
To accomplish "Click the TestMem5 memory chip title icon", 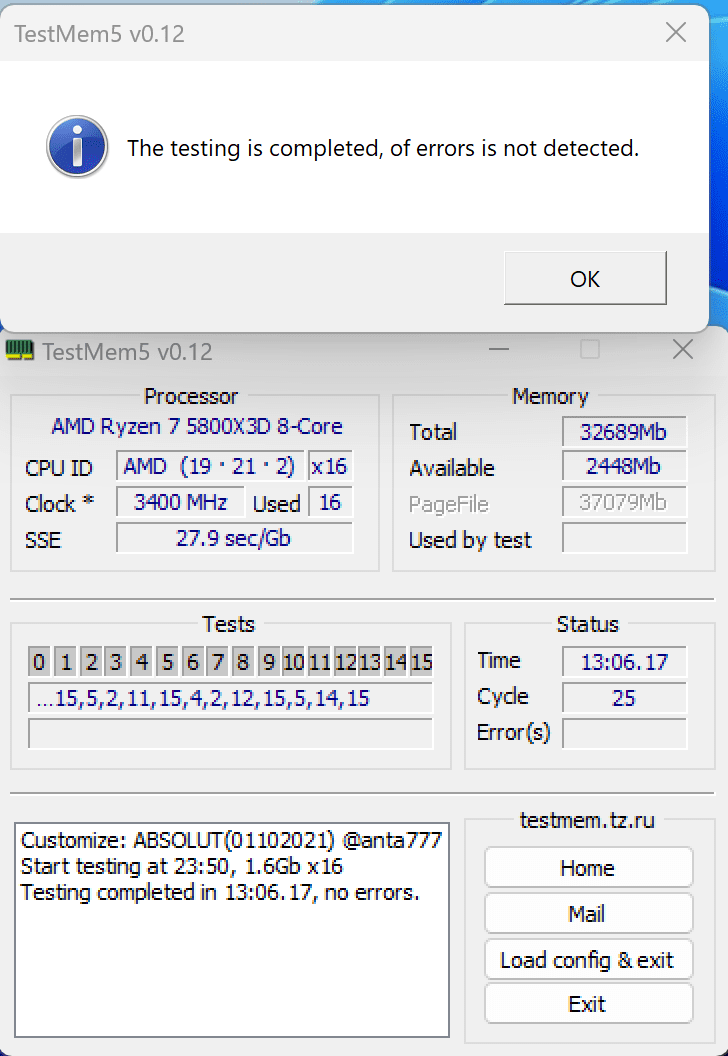I will coord(20,350).
